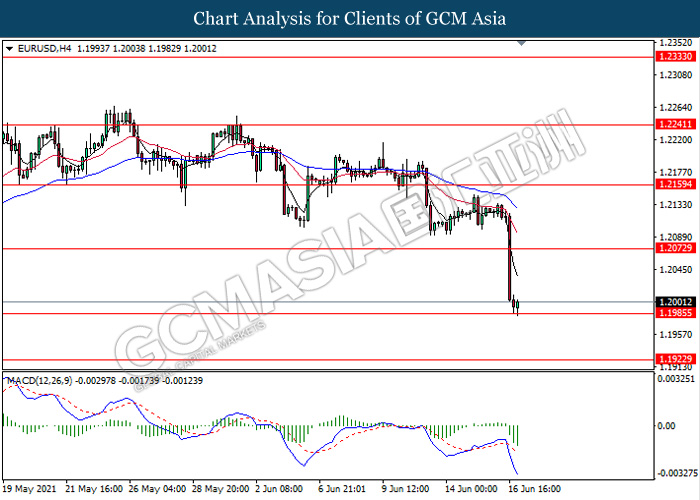Click the 1.19855 support level label
This screenshot has height=500, width=700.
click(676, 312)
